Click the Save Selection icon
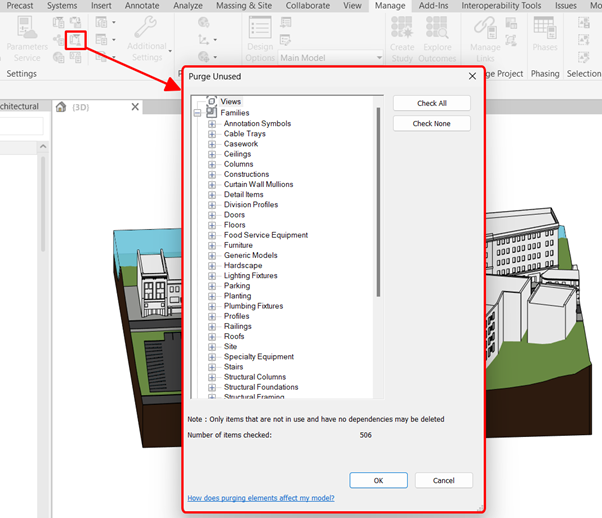The width and height of the screenshot is (602, 518). 584,22
